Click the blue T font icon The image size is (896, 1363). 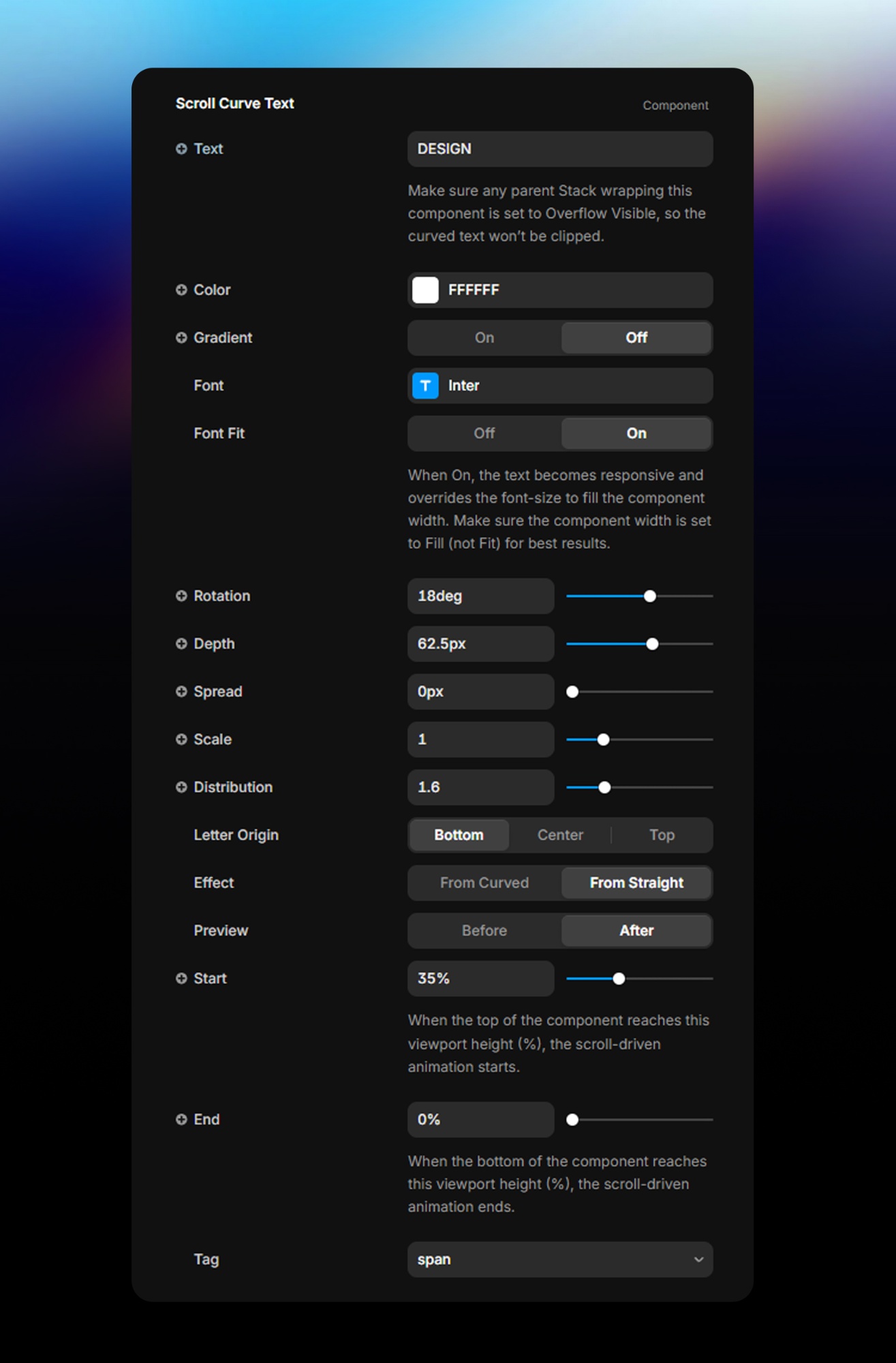coord(425,386)
